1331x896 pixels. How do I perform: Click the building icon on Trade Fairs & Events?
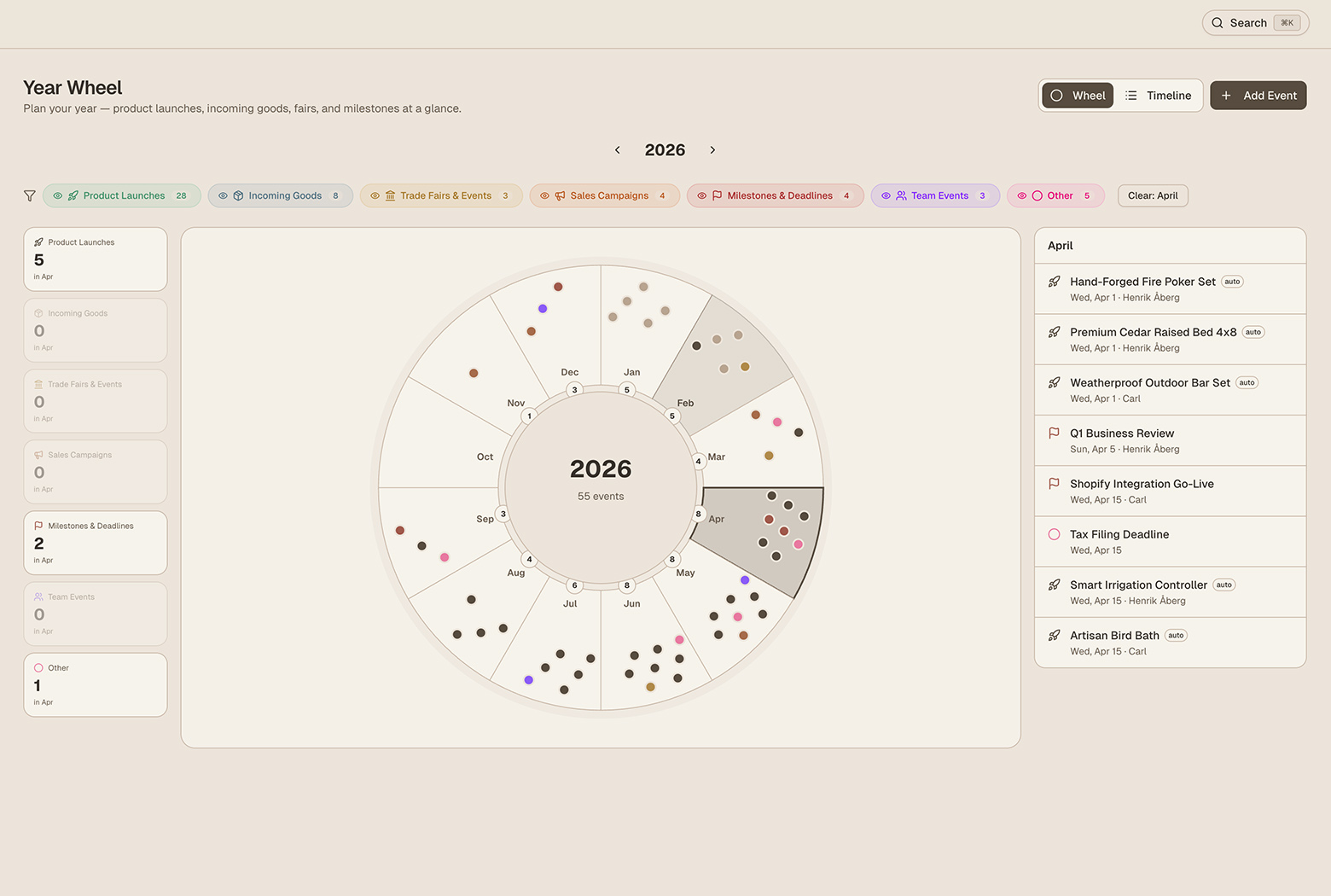coord(390,195)
